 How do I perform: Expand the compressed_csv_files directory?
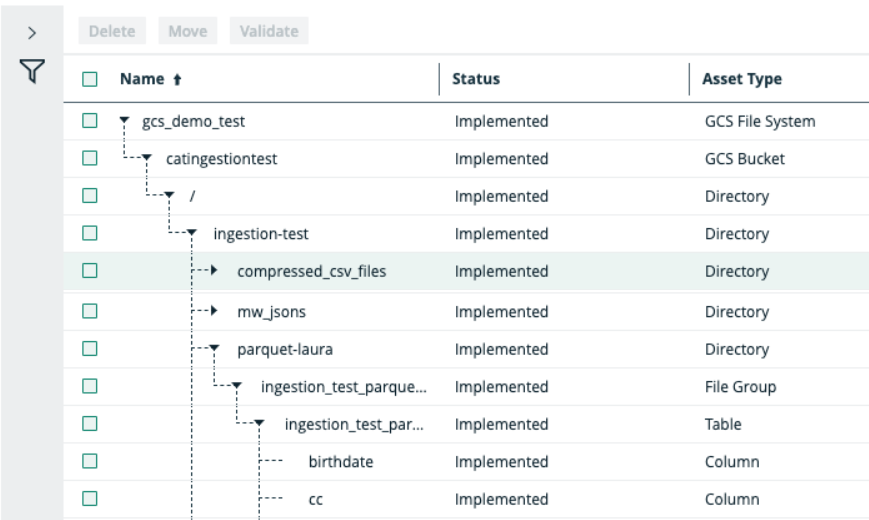[214, 271]
